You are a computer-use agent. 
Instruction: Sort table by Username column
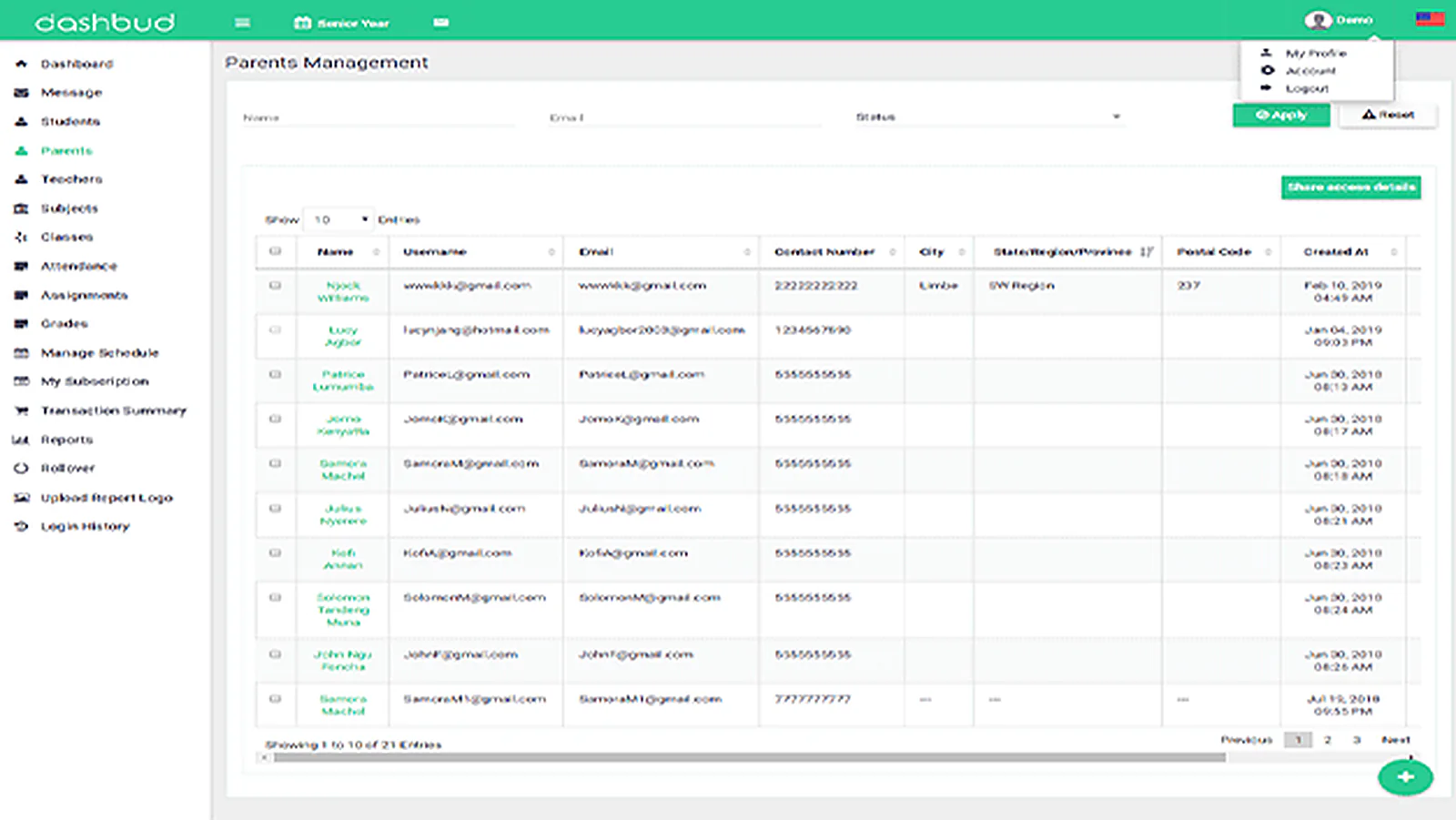[476, 252]
